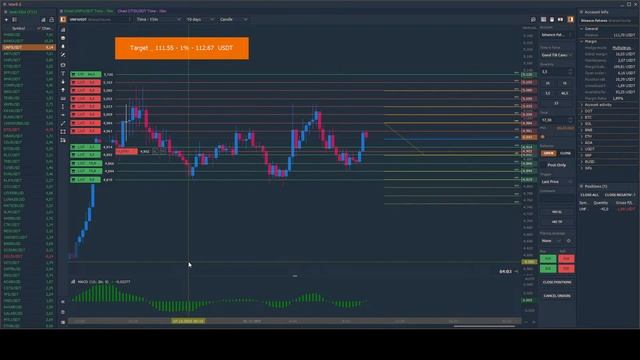This screenshot has width=640, height=360.
Task: Click the upper red Sell button
Action: pyautogui.click(x=566, y=259)
